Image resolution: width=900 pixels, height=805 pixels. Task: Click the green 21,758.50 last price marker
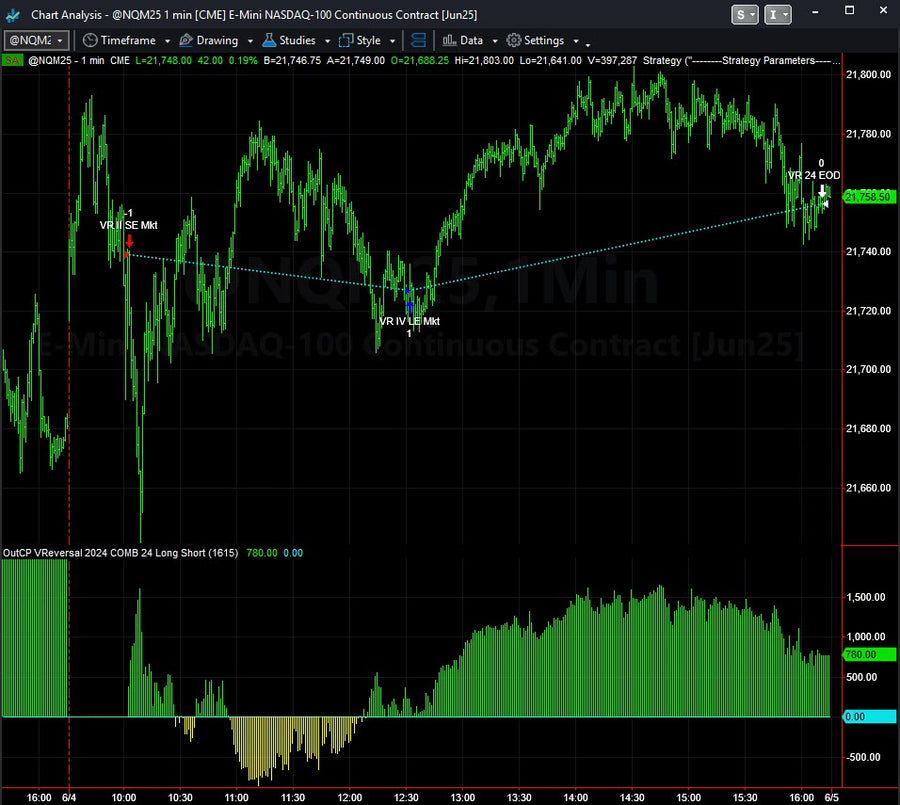point(869,197)
